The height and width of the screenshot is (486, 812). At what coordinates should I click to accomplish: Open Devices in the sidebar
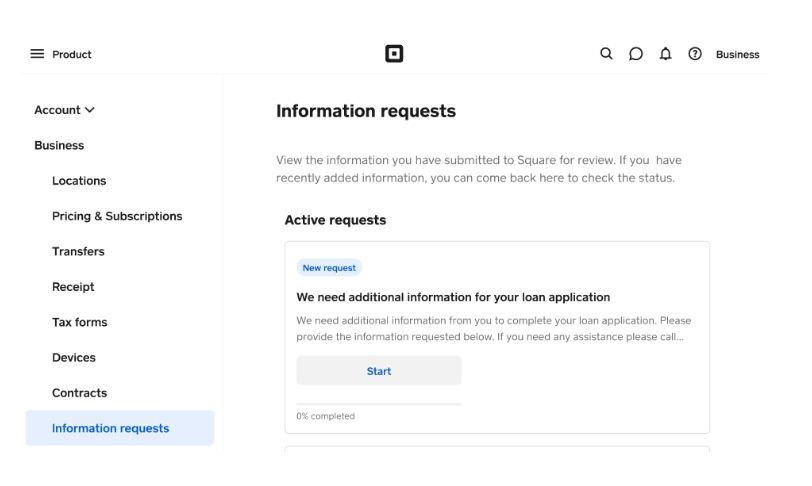[74, 357]
